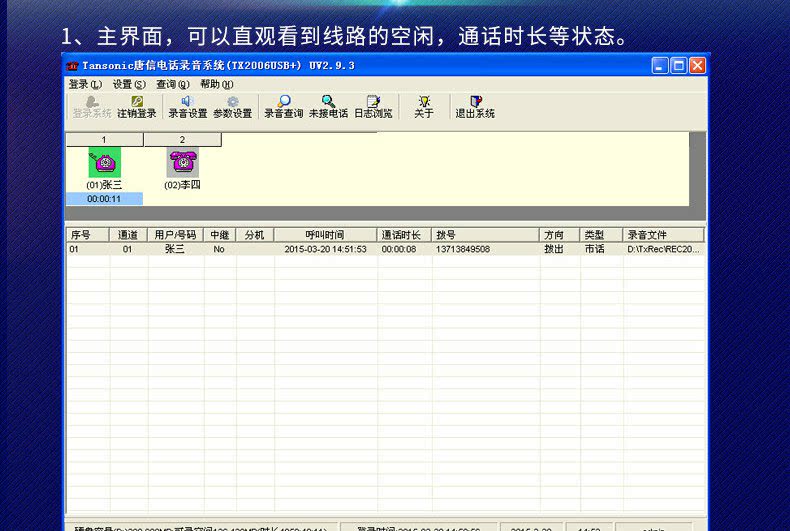Open the 设置(S) menu
This screenshot has height=531, width=790.
(129, 84)
